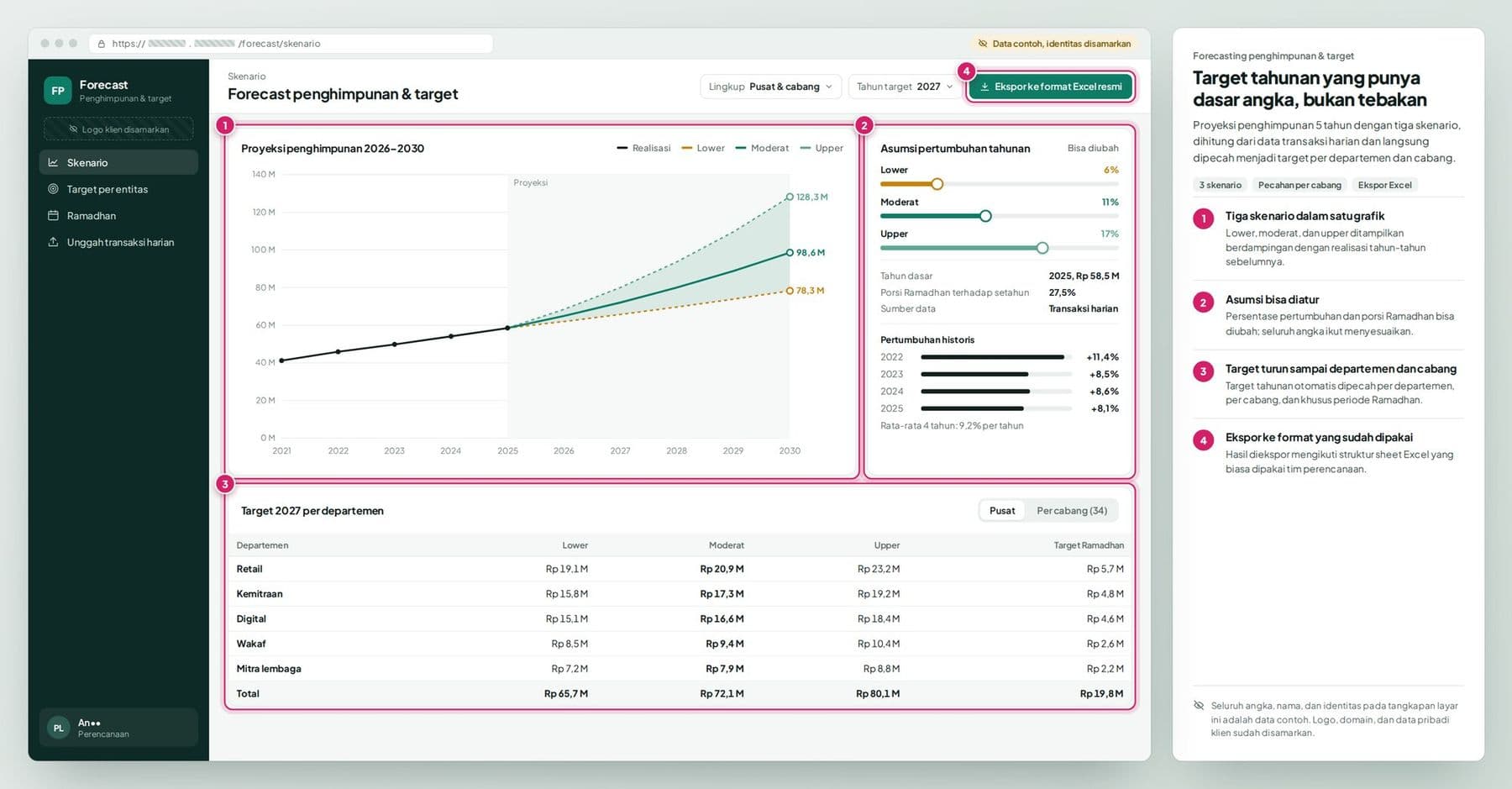The image size is (1512, 789).
Task: Click the FP Forecast logo badge
Action: pos(58,91)
